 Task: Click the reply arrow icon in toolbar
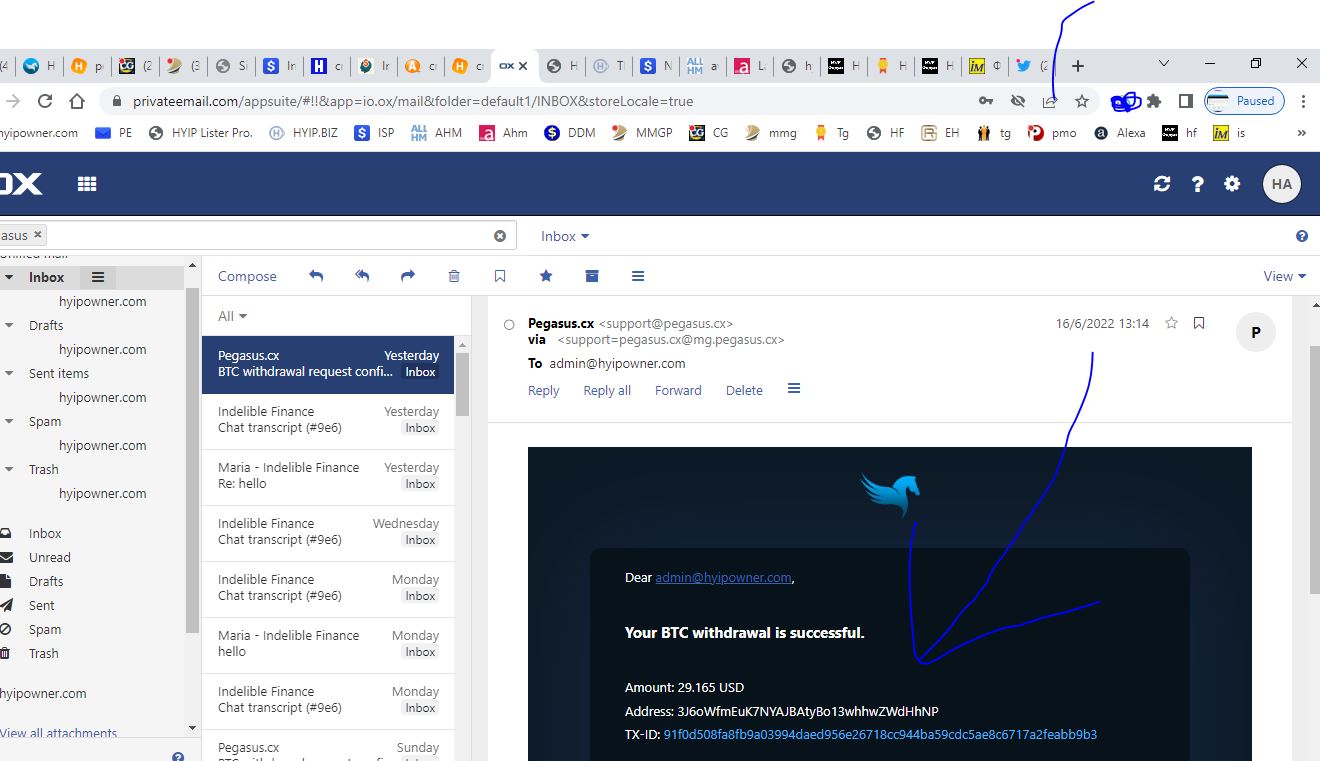[x=316, y=276]
